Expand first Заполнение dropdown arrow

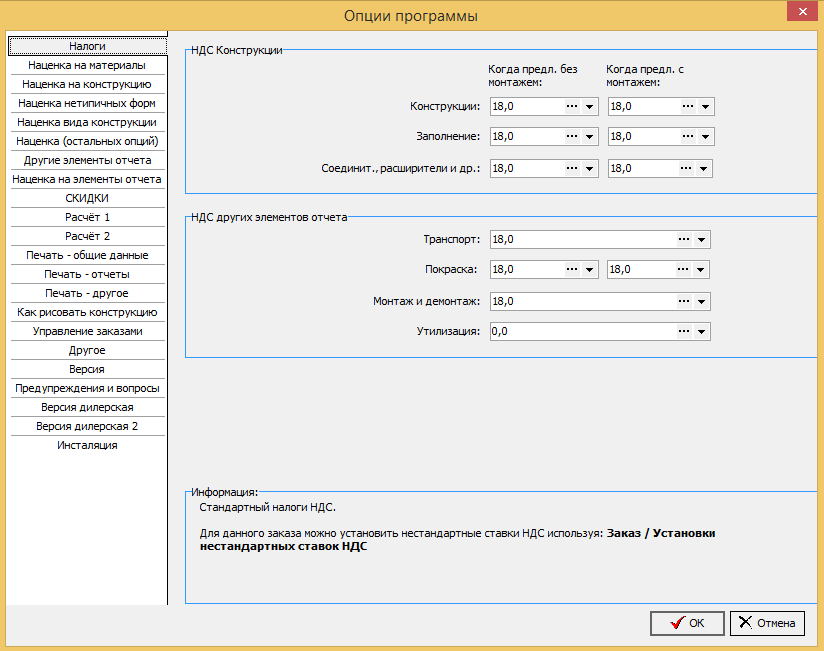589,137
